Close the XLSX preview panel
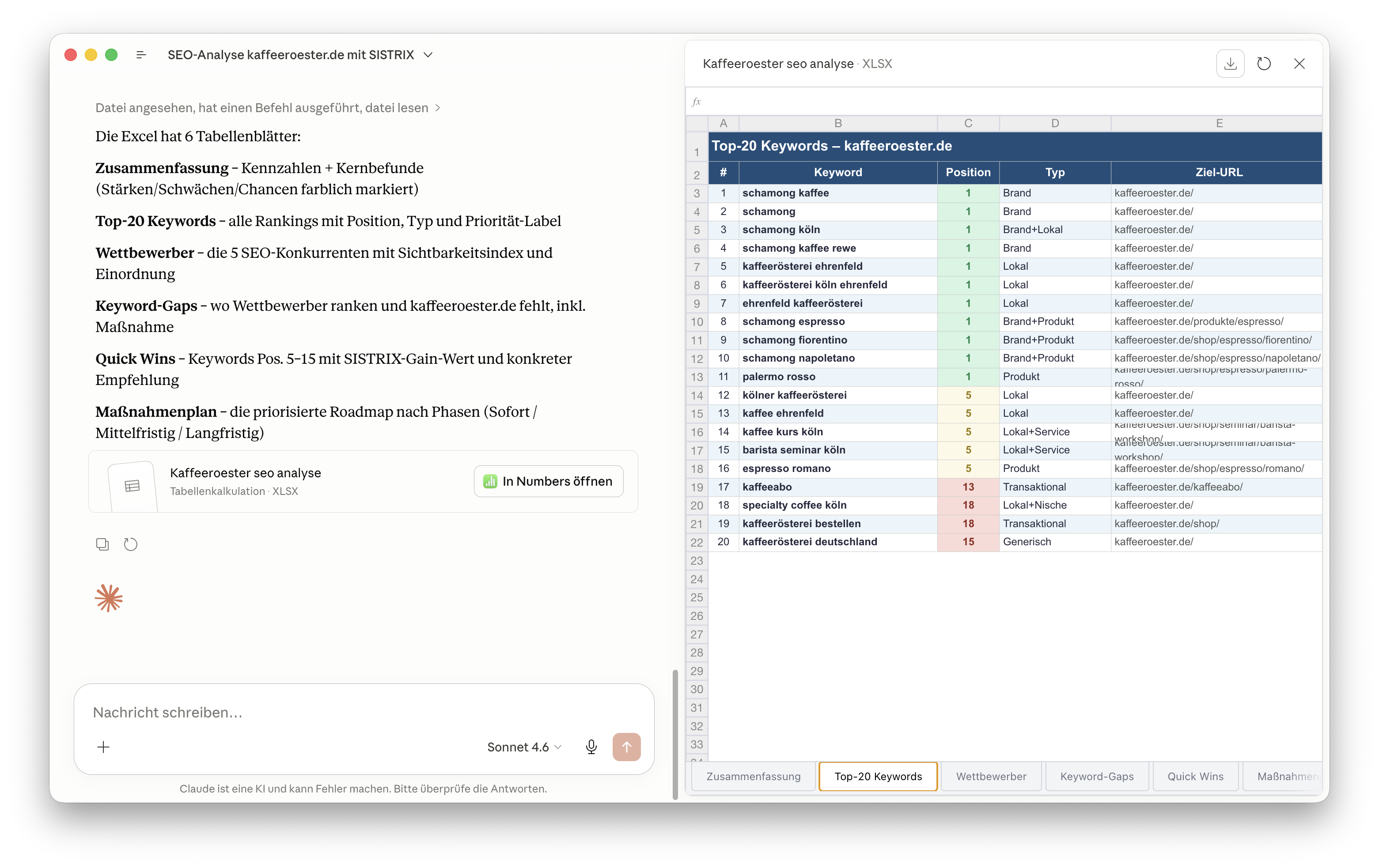Screen dimensions: 1379x868 coord(1299,64)
